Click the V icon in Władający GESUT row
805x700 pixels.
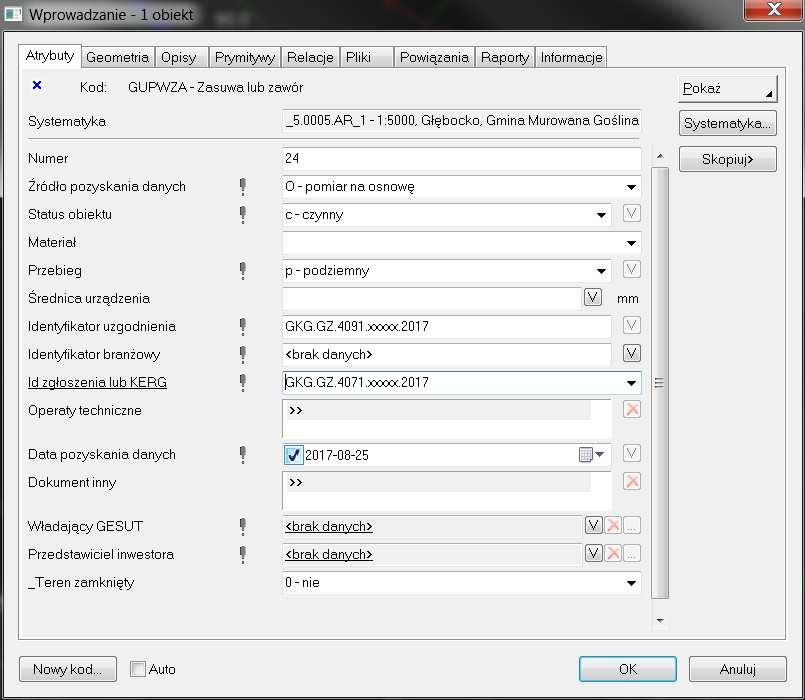[x=593, y=525]
